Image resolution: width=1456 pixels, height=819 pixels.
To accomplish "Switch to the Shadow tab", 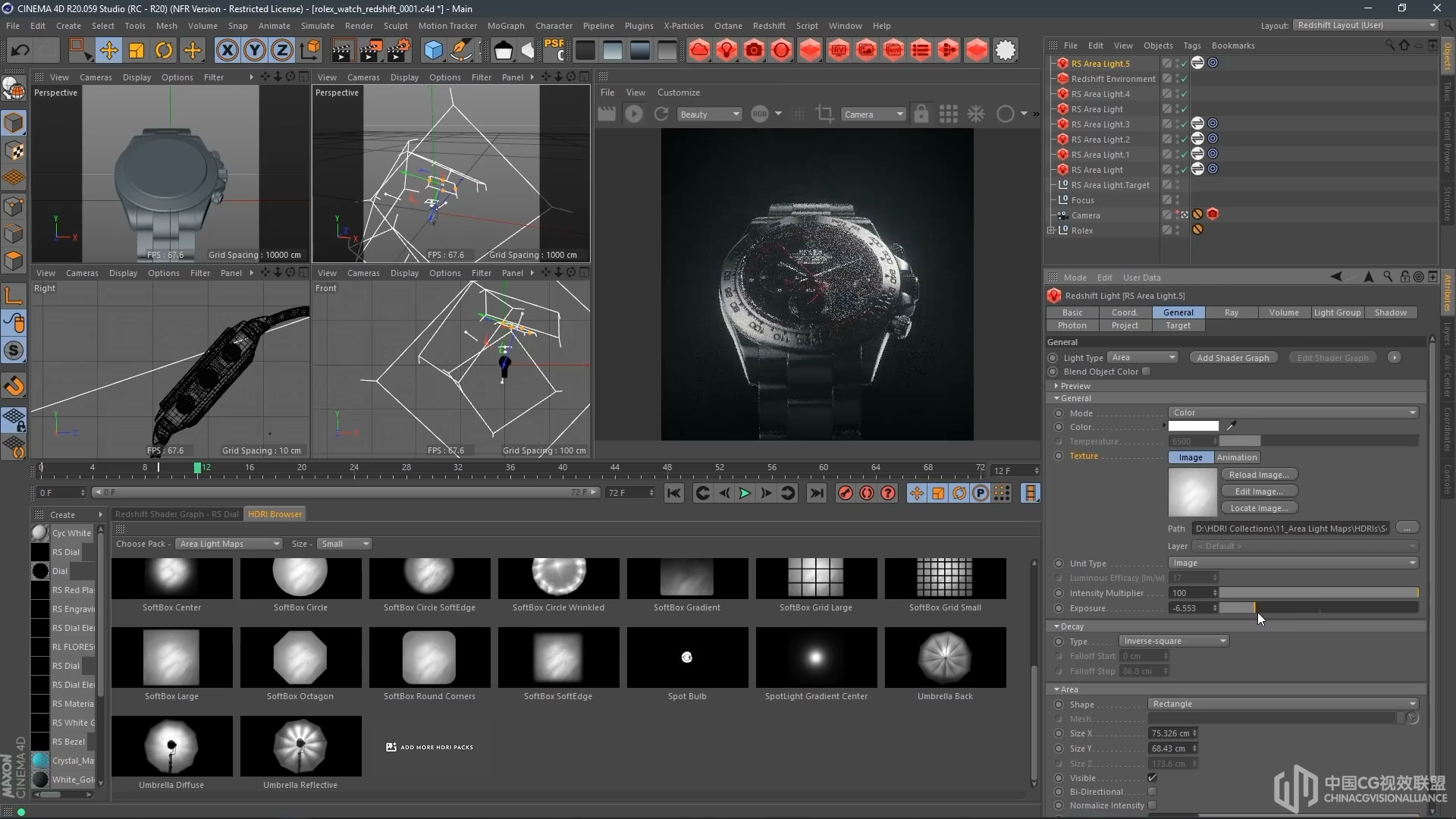I will click(x=1391, y=312).
